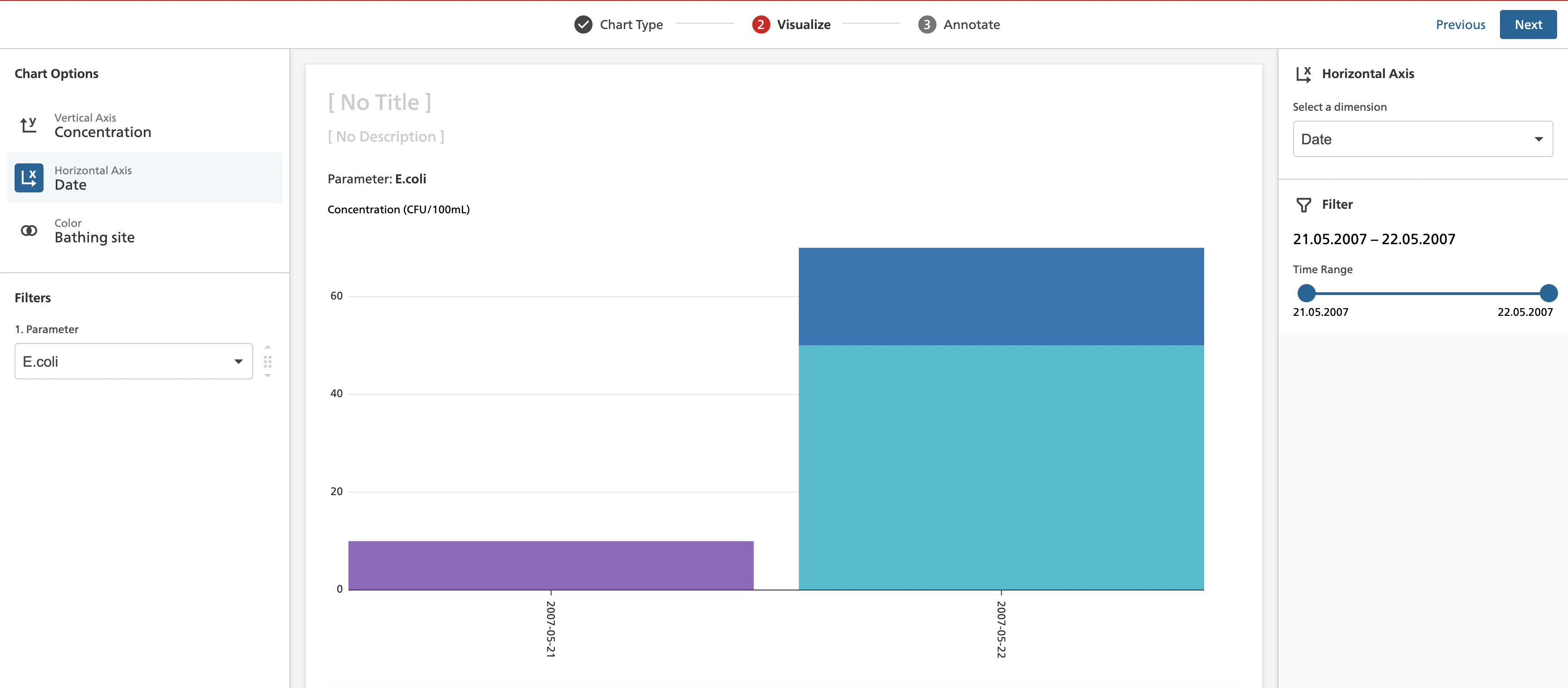Viewport: 1568px width, 688px height.
Task: Click the '1. Parameter' filter label
Action: point(46,329)
